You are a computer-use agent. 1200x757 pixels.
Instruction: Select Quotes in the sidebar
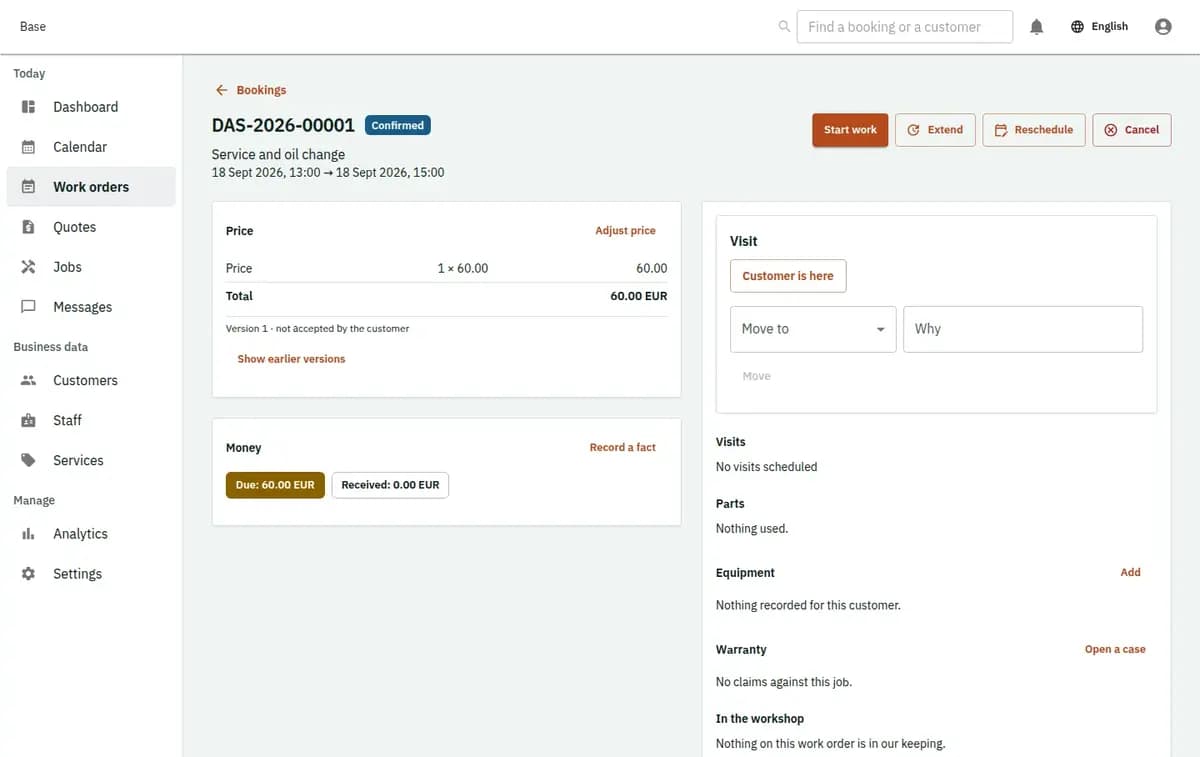[91, 227]
